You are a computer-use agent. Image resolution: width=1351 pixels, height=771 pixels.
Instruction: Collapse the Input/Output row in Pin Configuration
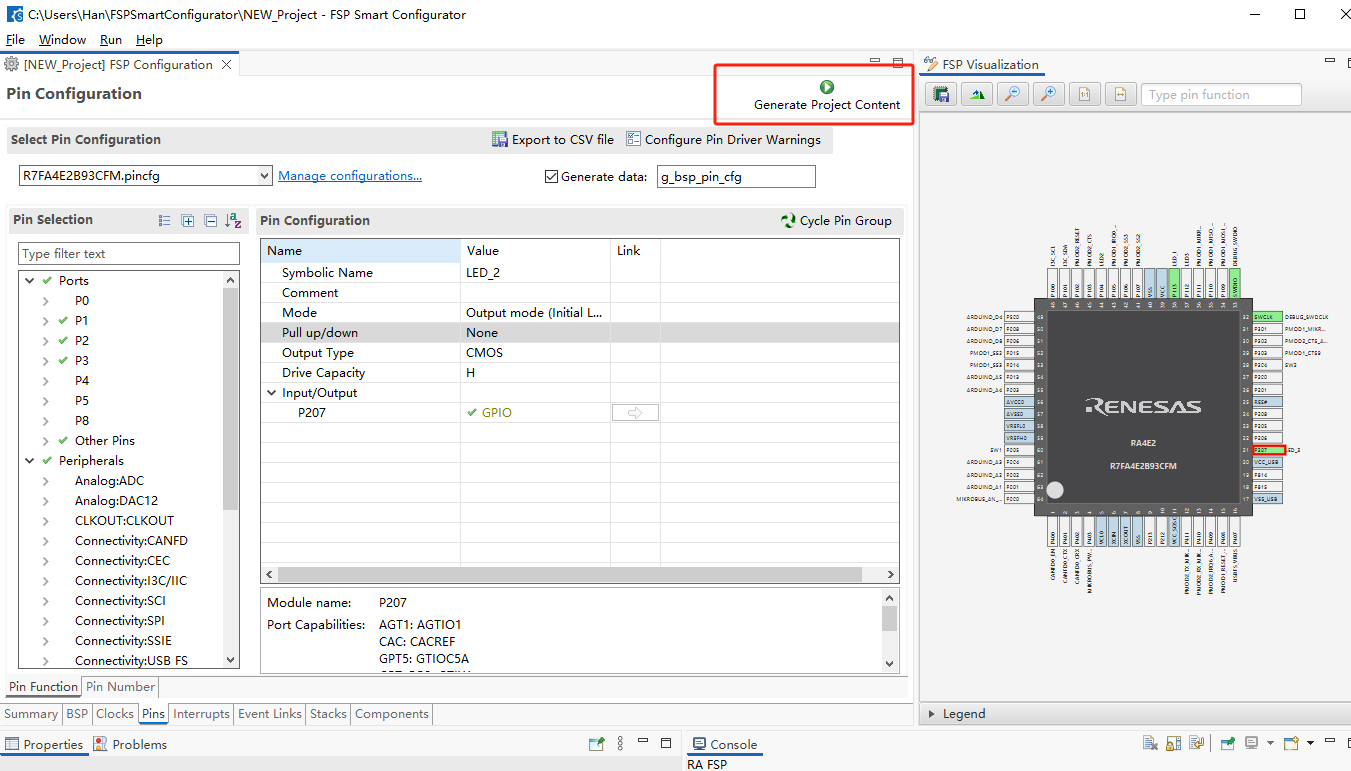coord(272,393)
